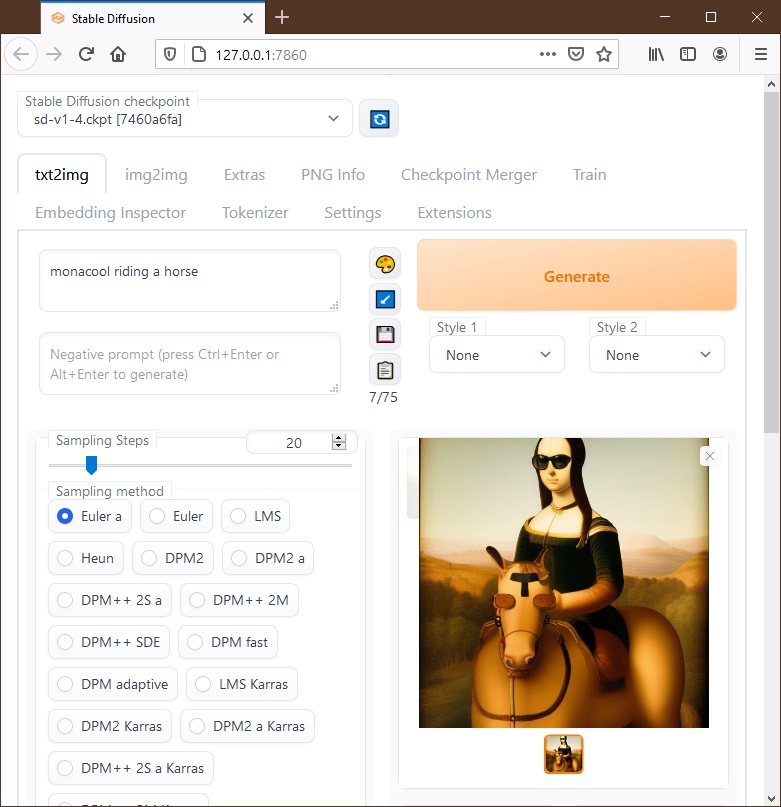Select the Euler a sampling method

tap(90, 516)
